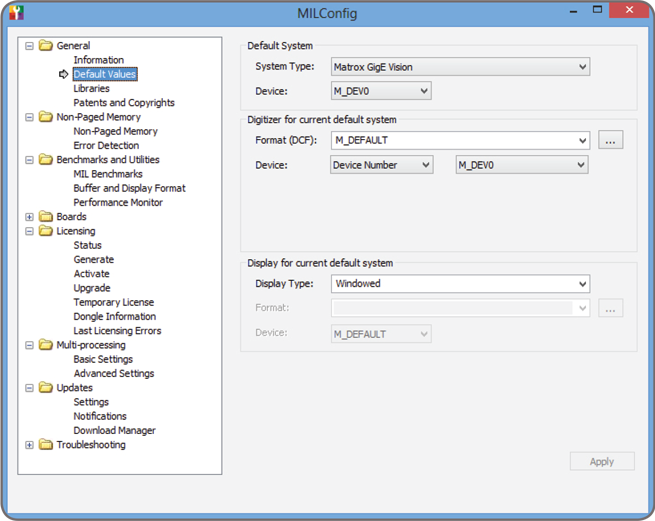Select Default Values in the tree
The image size is (655, 521).
click(x=105, y=74)
